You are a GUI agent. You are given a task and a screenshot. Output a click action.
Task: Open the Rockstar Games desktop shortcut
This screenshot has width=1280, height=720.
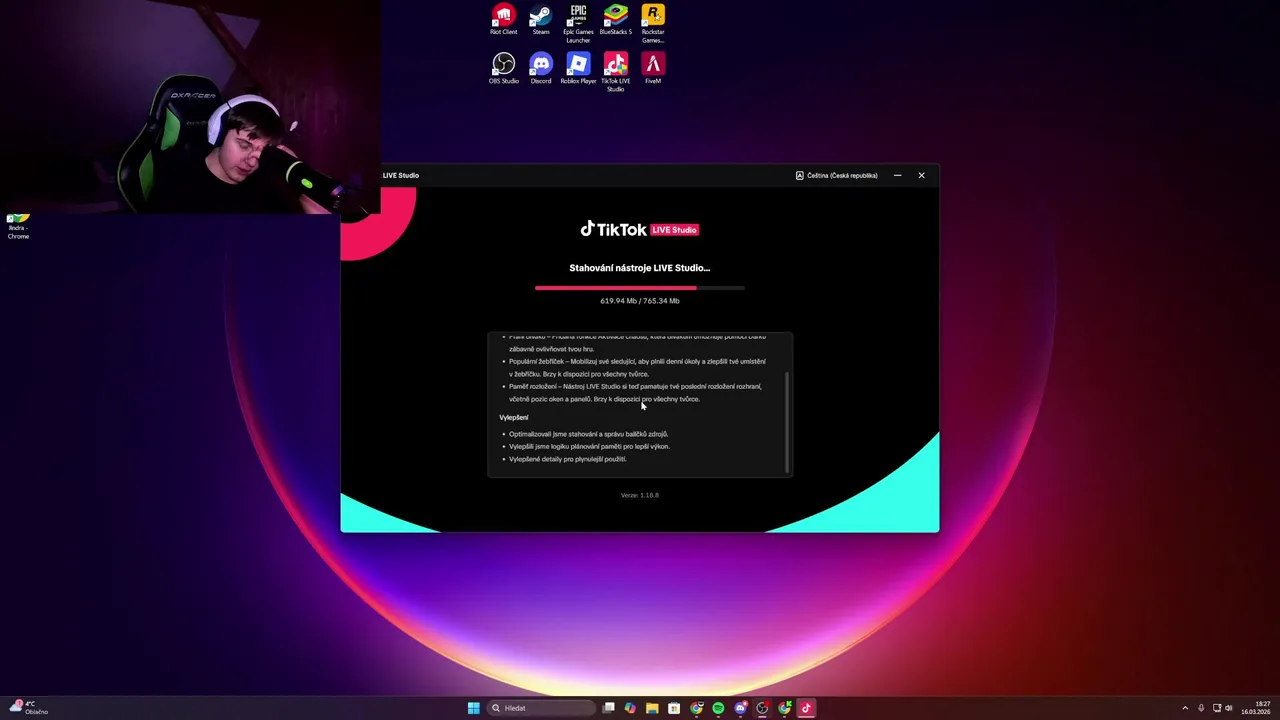tap(653, 24)
